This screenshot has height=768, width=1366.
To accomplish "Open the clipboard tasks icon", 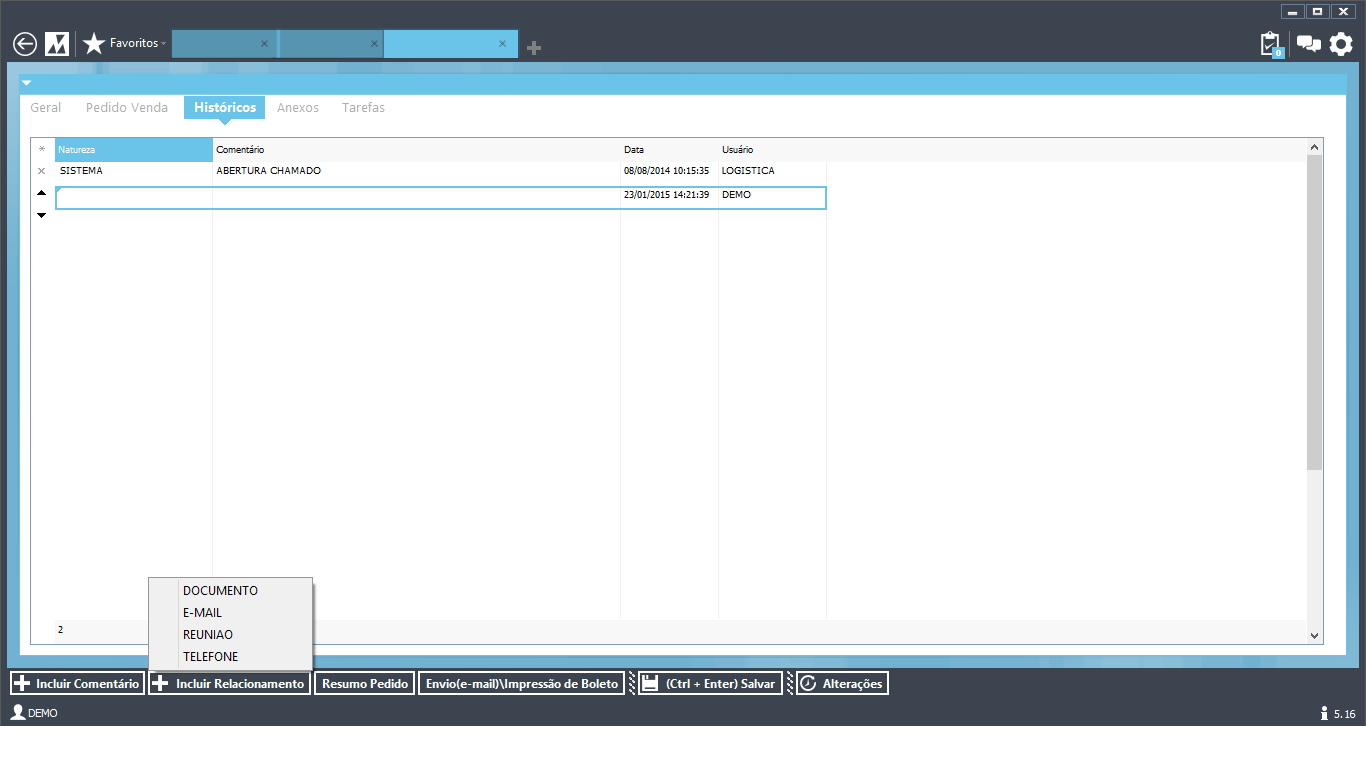I will pos(1270,44).
